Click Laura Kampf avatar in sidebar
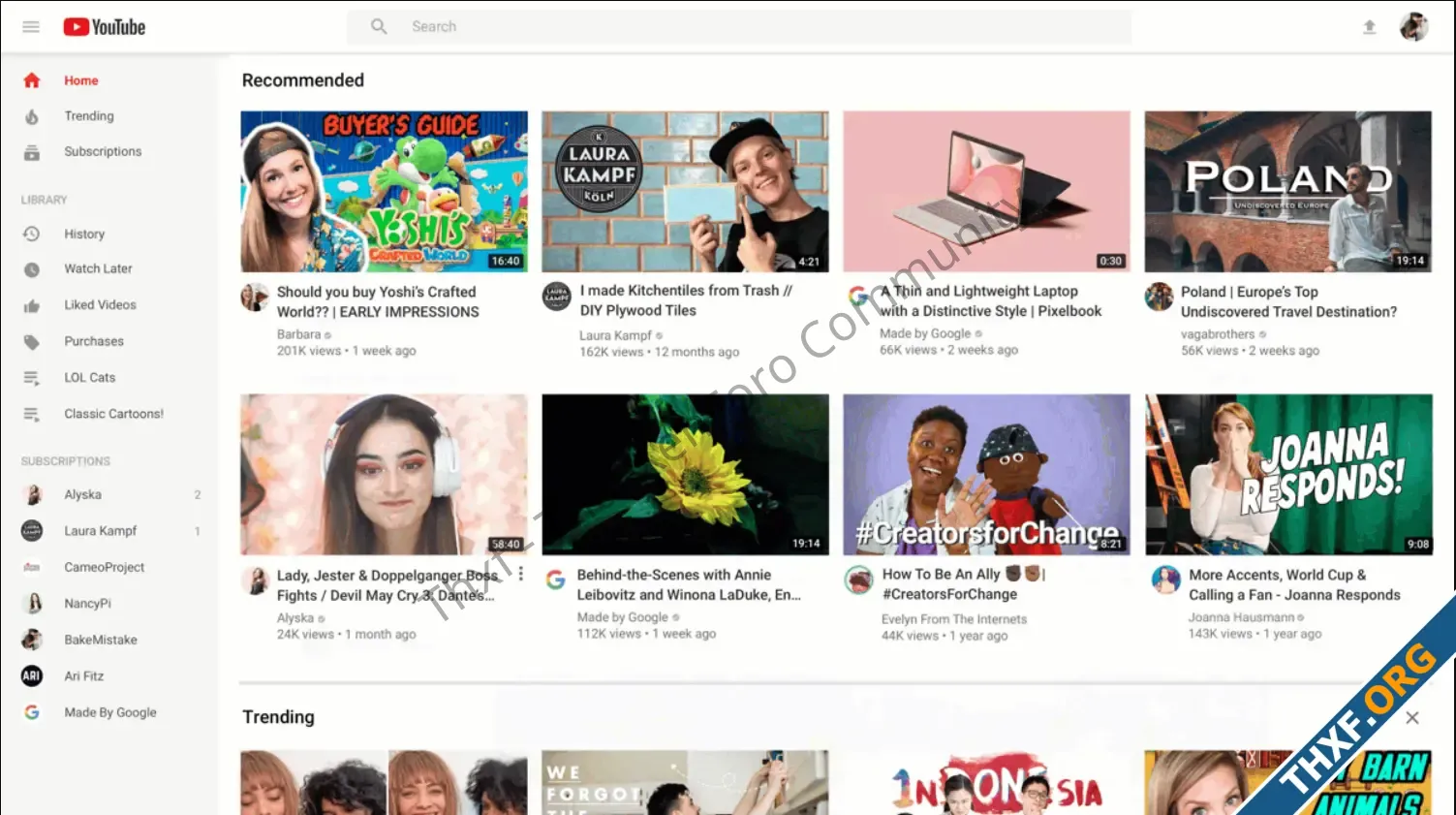 pyautogui.click(x=32, y=531)
